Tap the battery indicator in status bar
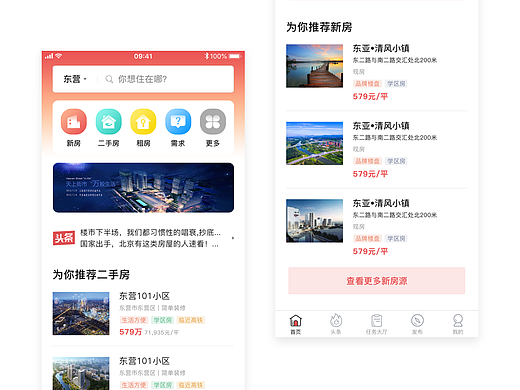The image size is (520, 390). pos(234,56)
